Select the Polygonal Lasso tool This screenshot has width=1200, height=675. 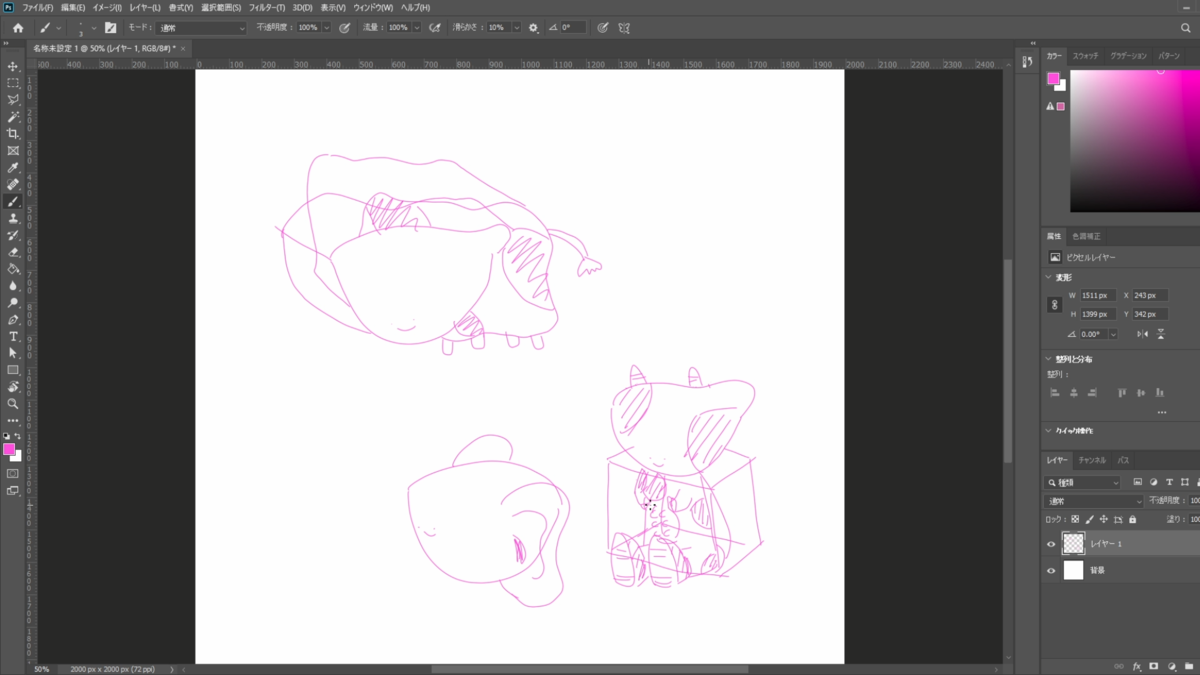[13, 100]
